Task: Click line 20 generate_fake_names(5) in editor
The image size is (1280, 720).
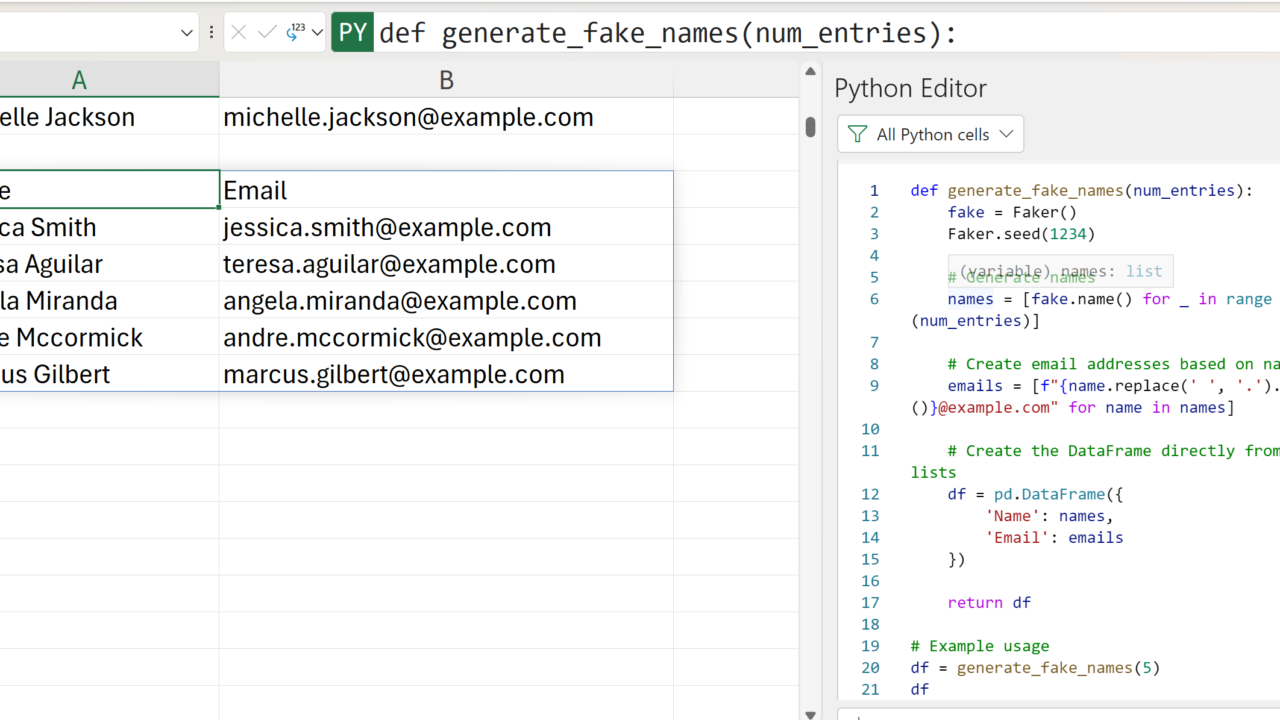Action: click(1058, 667)
